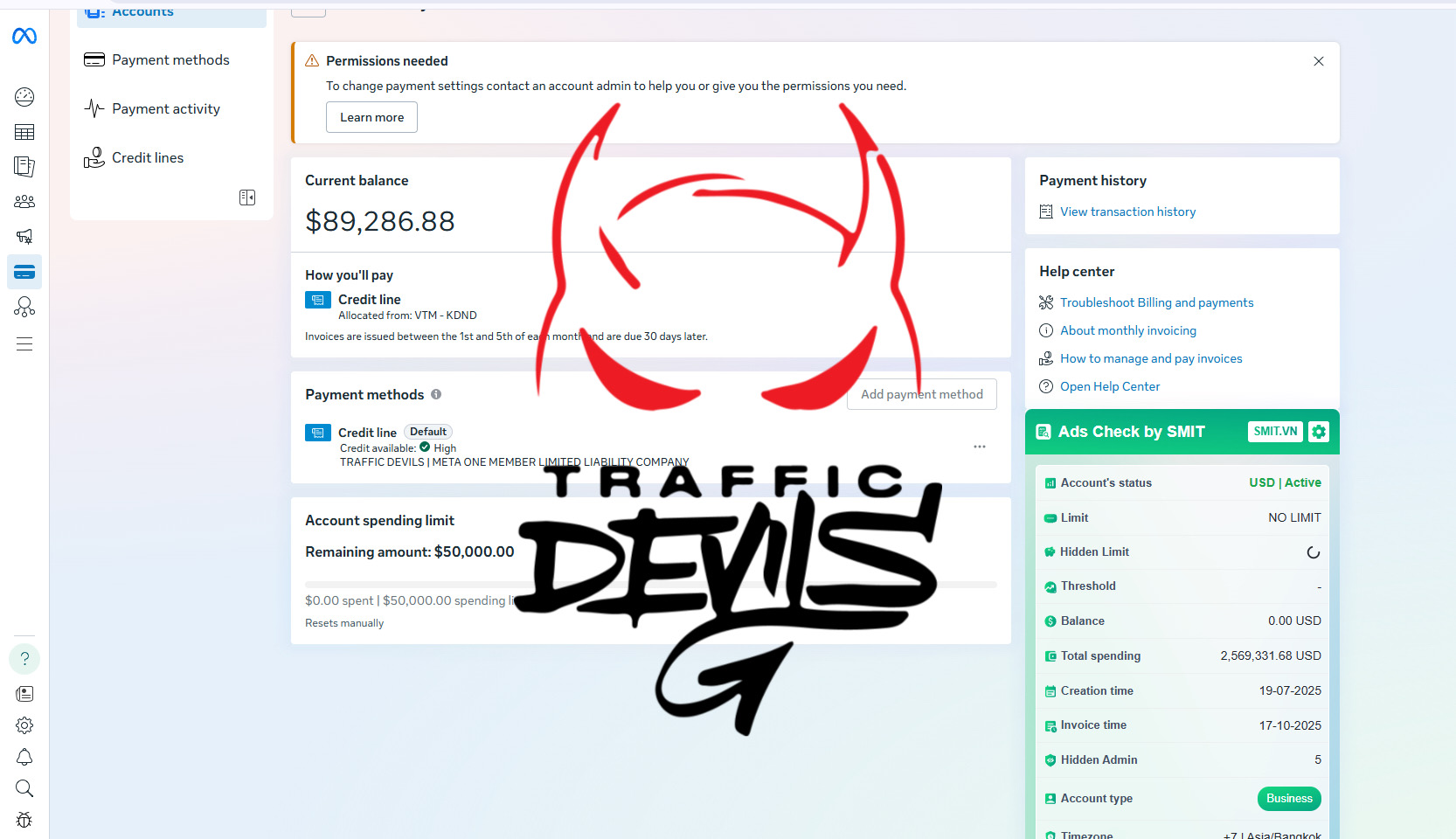This screenshot has height=839, width=1456.
Task: Select the Billing card icon in sidebar
Action: click(24, 272)
